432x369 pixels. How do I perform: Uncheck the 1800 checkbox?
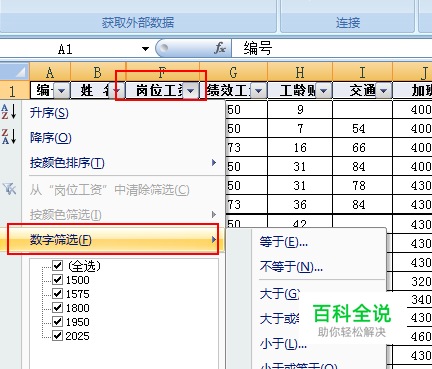(58, 308)
